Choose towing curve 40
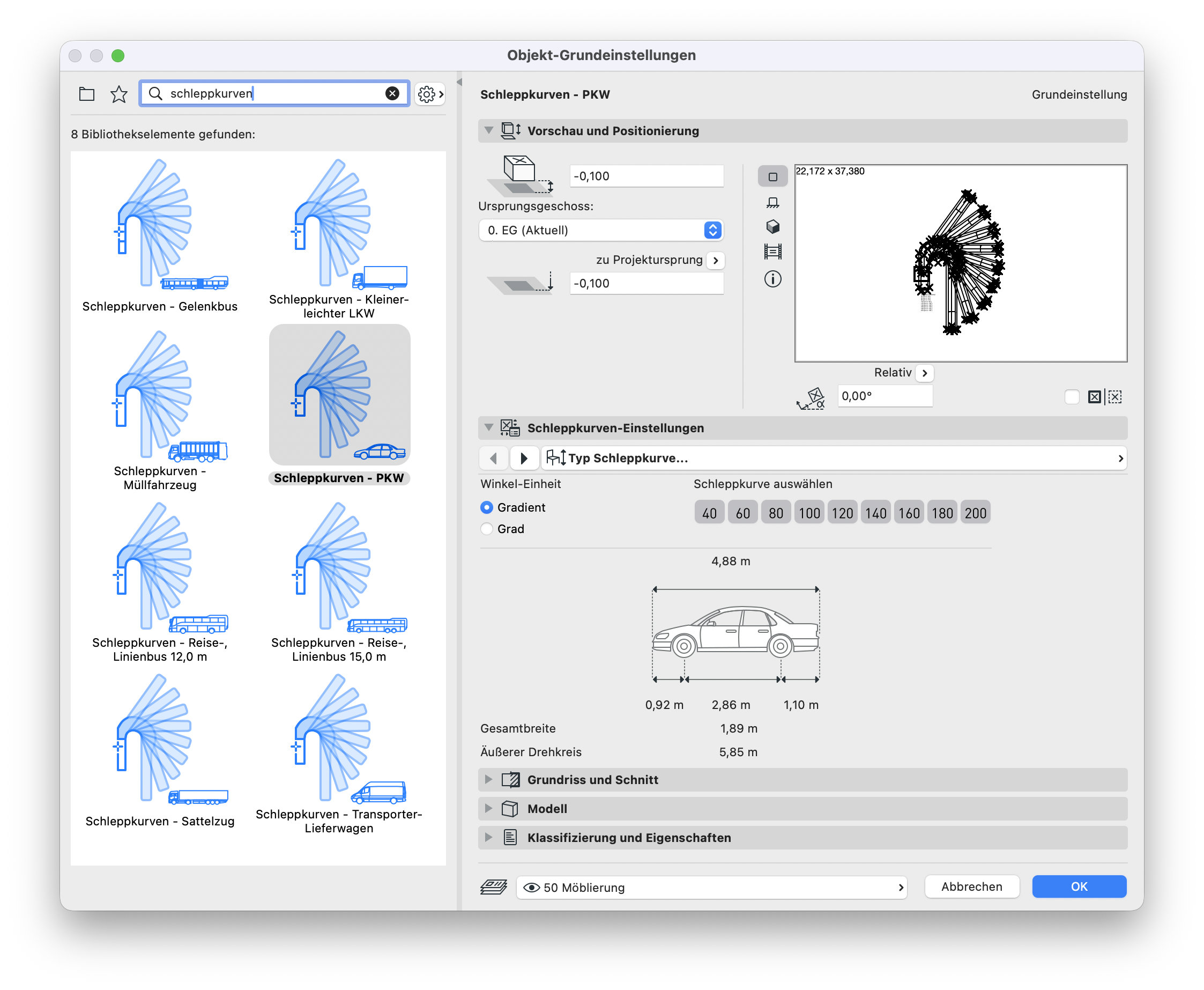Image resolution: width=1204 pixels, height=990 pixels. [x=709, y=513]
